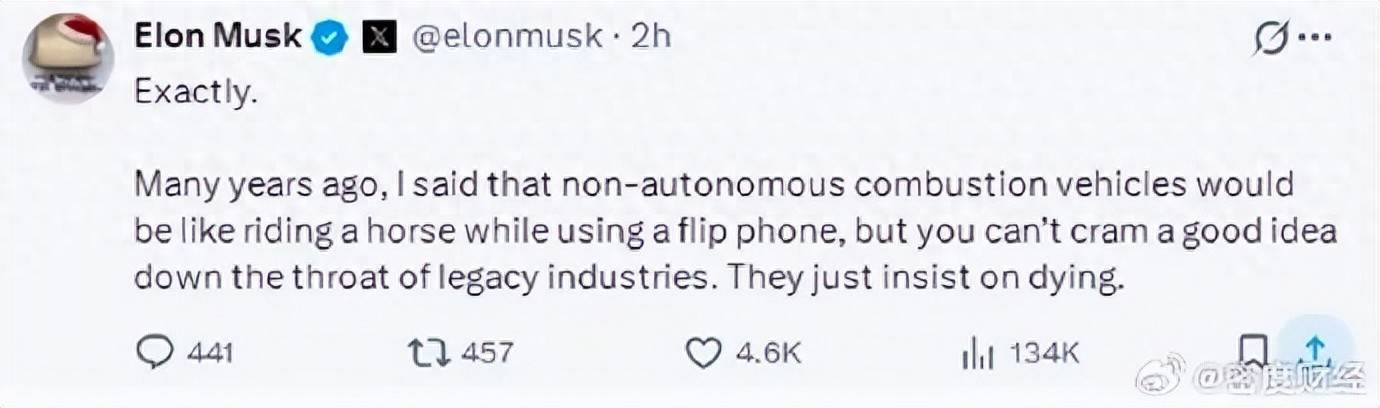The width and height of the screenshot is (1380, 408).
Task: Click the black X affiliation badge
Action: click(x=379, y=37)
